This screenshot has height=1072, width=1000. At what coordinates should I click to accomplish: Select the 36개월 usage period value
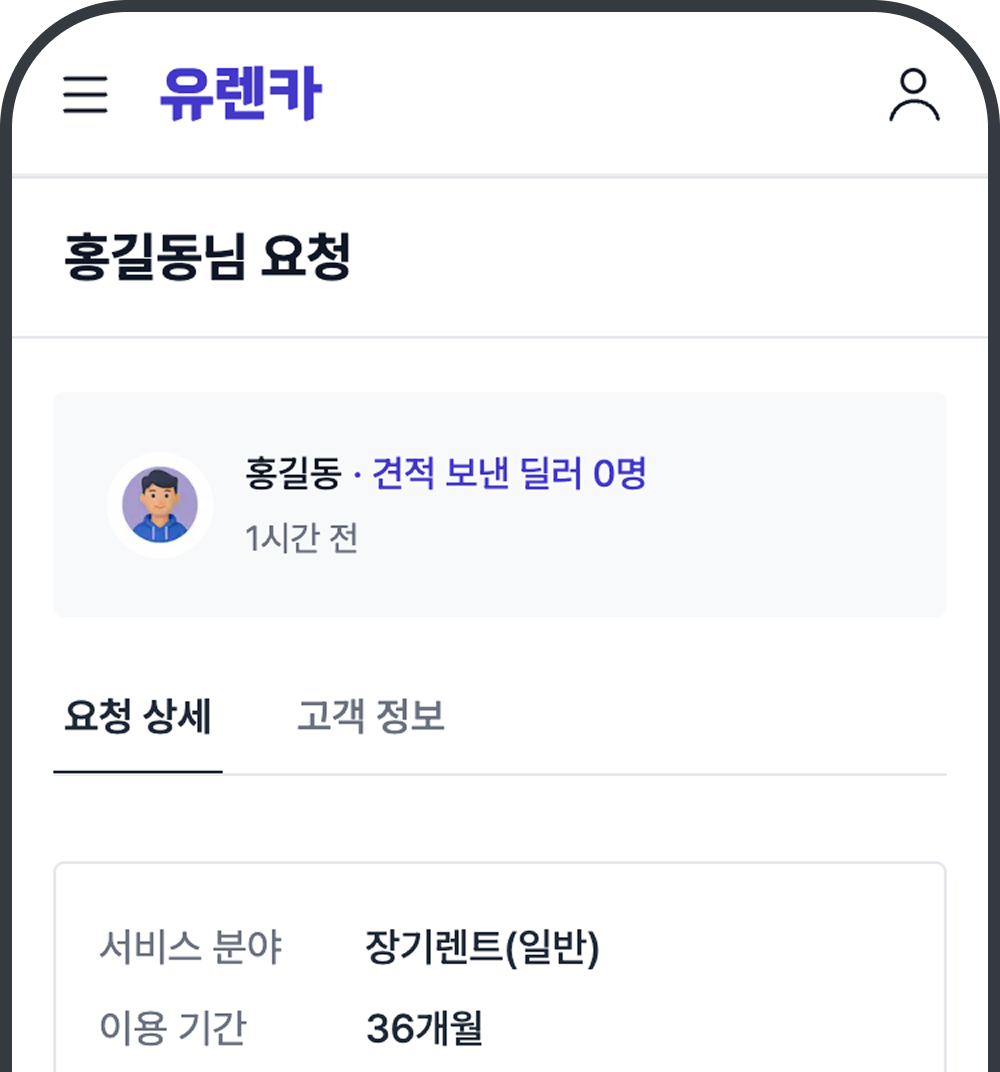point(424,1028)
